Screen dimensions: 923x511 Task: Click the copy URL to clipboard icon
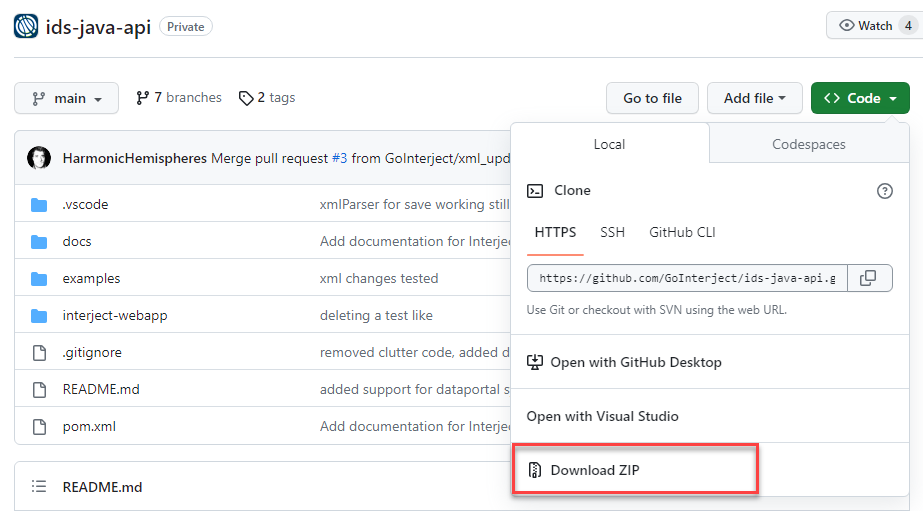pos(868,278)
